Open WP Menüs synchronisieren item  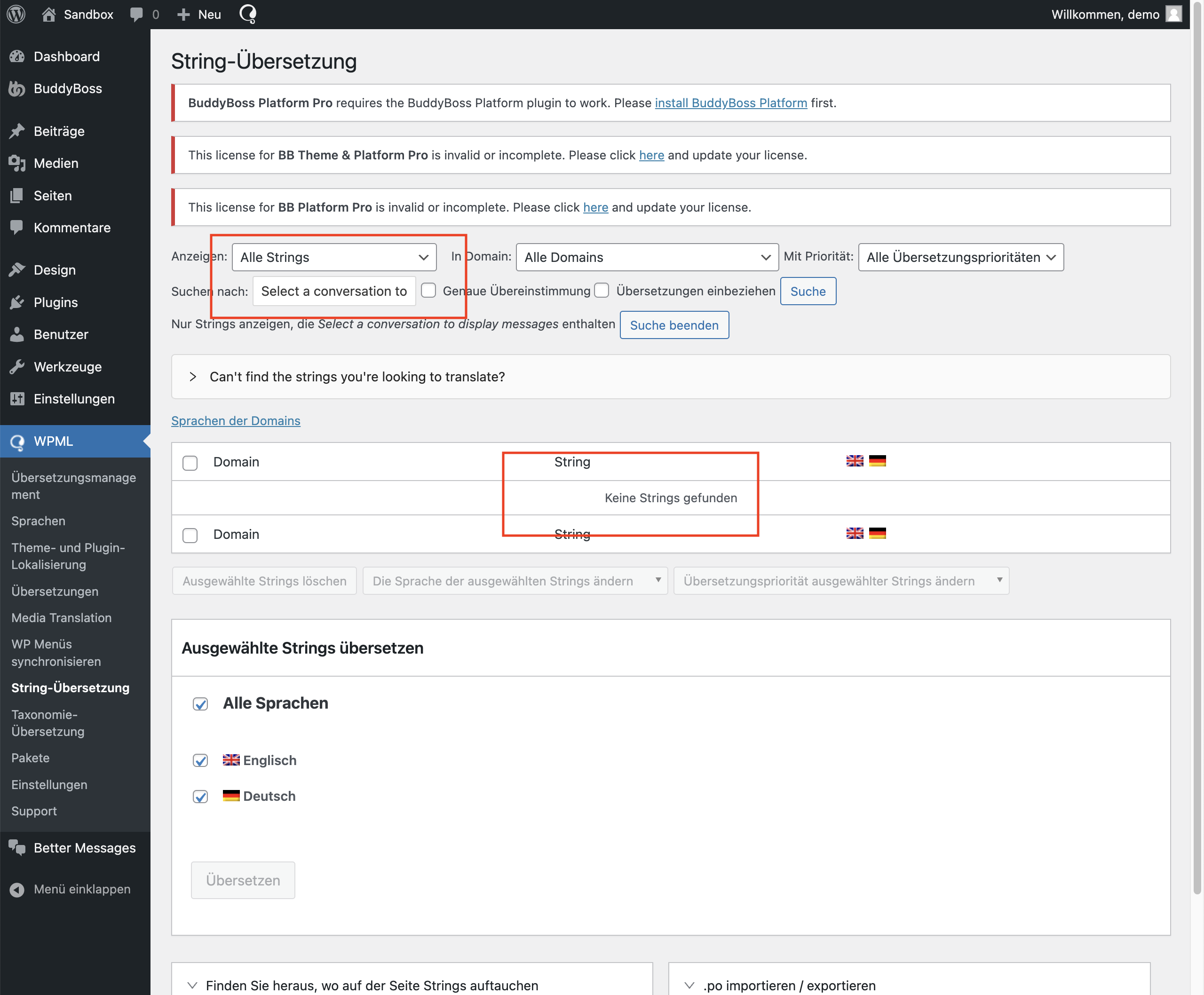coord(56,653)
